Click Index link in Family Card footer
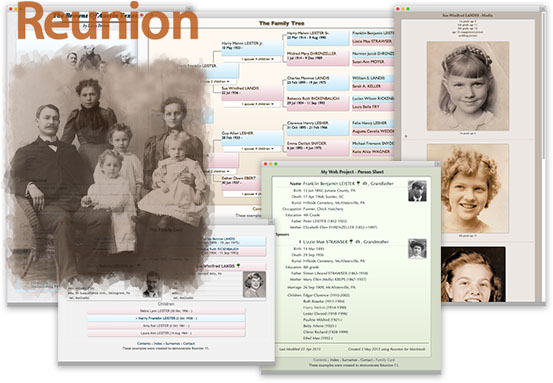553x383 pixels. click(x=158, y=343)
